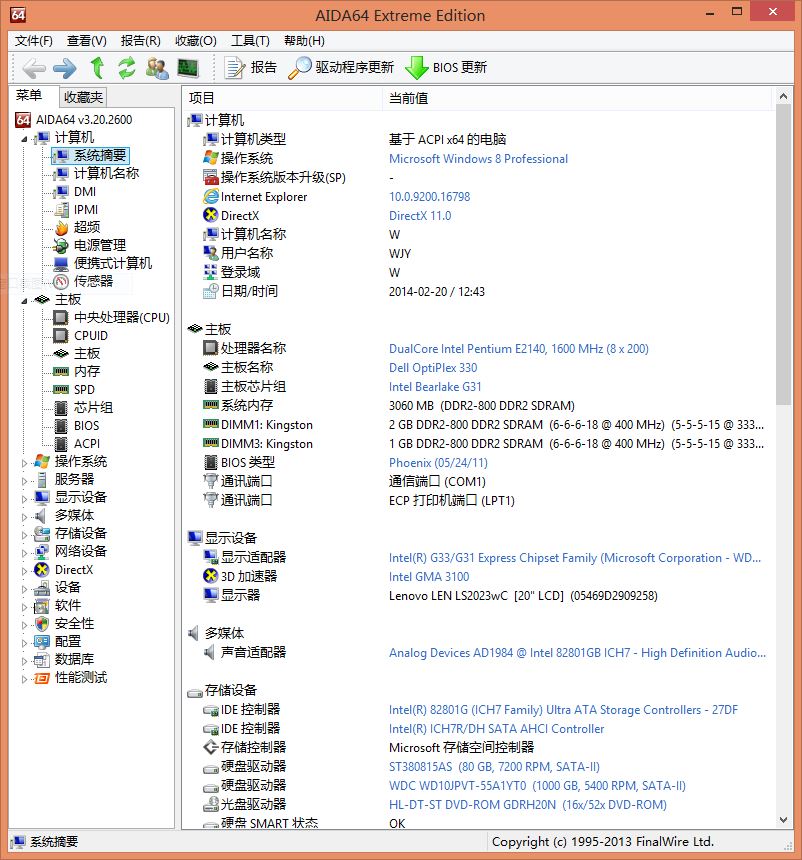Image resolution: width=802 pixels, height=860 pixels.
Task: Click the vertical scrollbar thumb
Action: coord(783,254)
